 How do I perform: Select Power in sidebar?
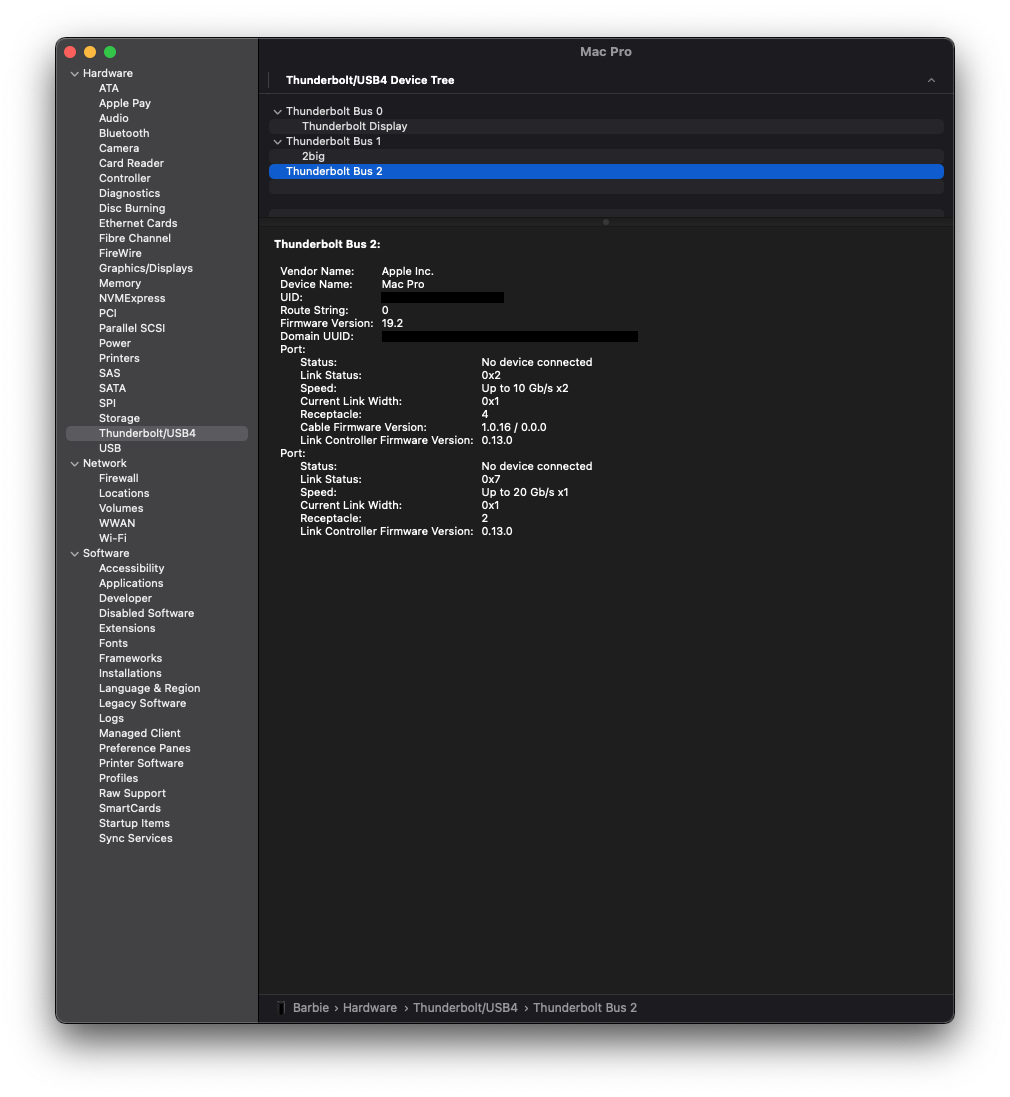[115, 344]
